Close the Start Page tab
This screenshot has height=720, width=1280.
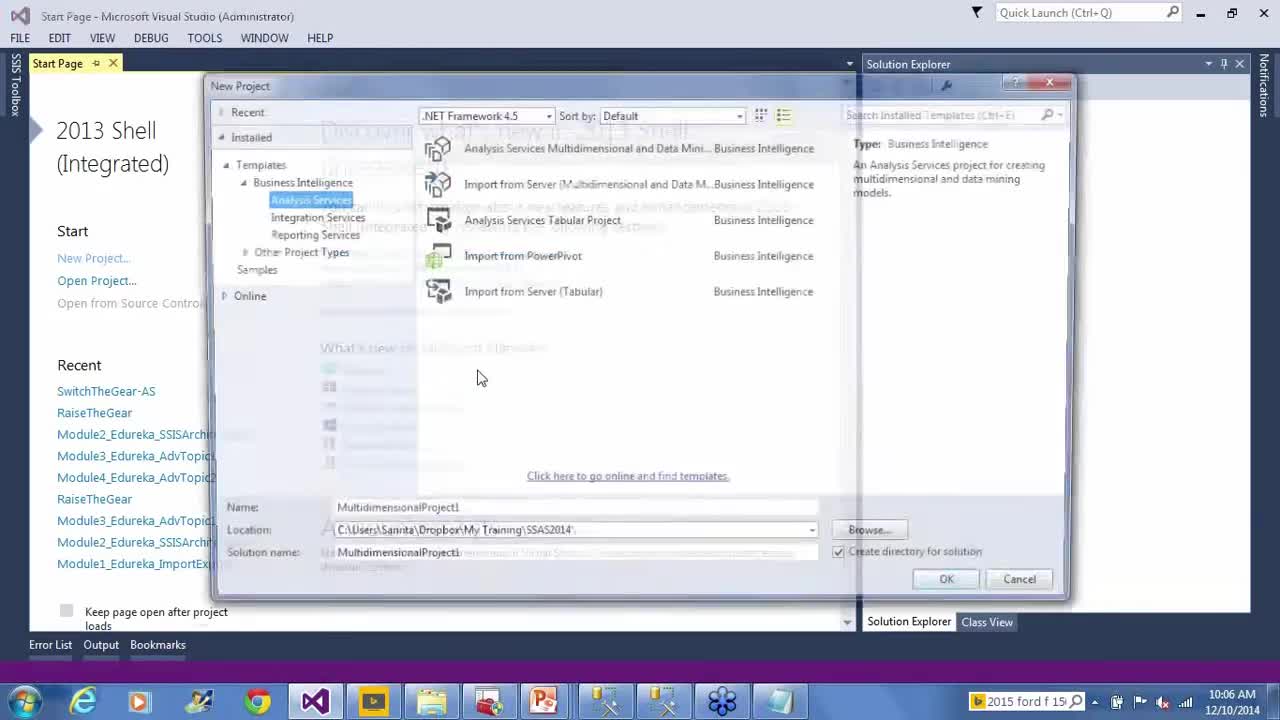(113, 63)
